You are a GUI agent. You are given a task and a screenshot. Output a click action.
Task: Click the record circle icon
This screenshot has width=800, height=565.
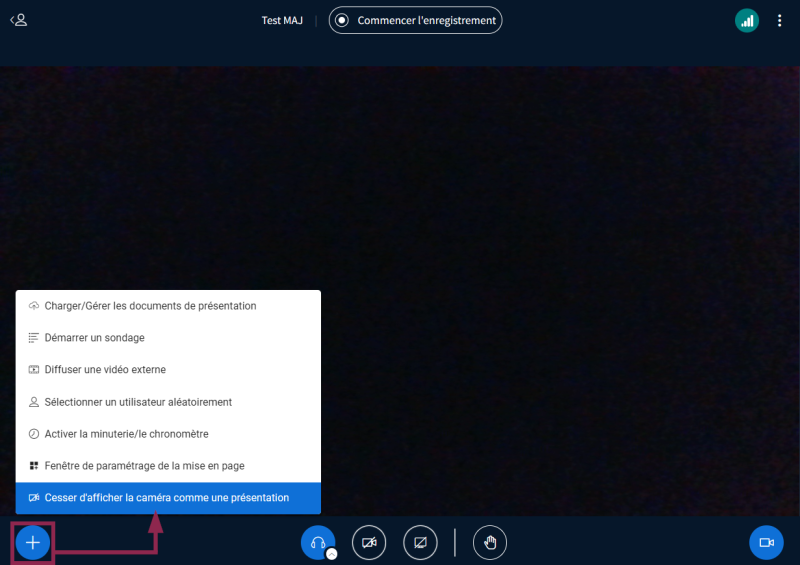click(342, 20)
